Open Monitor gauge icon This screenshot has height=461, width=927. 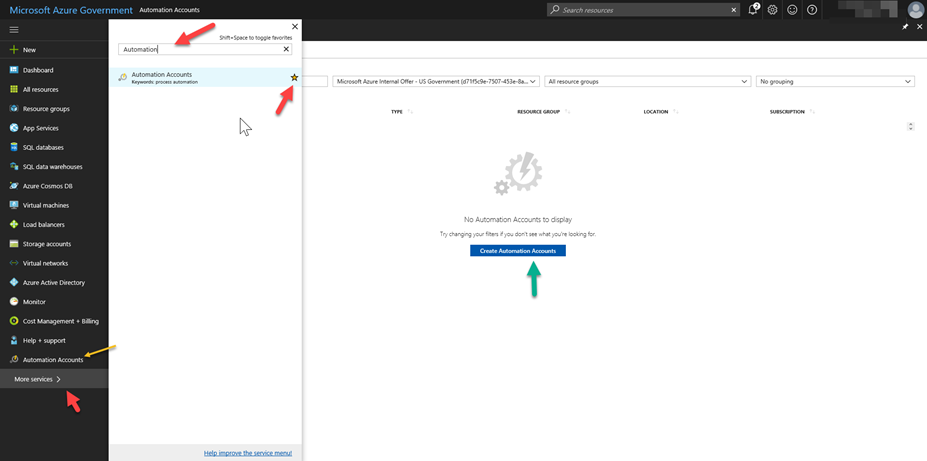coord(14,301)
